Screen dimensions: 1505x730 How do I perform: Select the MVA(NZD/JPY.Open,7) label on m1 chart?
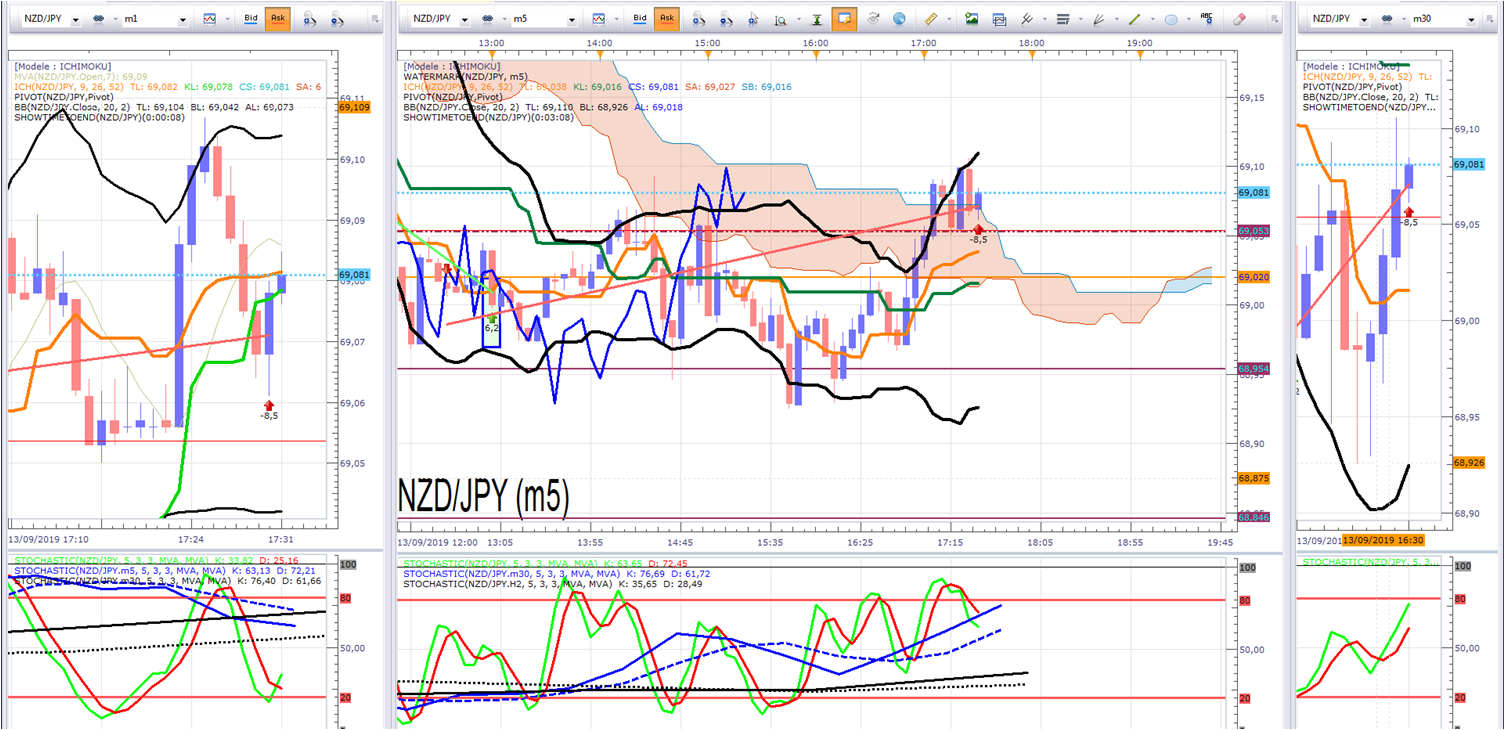[x=82, y=76]
